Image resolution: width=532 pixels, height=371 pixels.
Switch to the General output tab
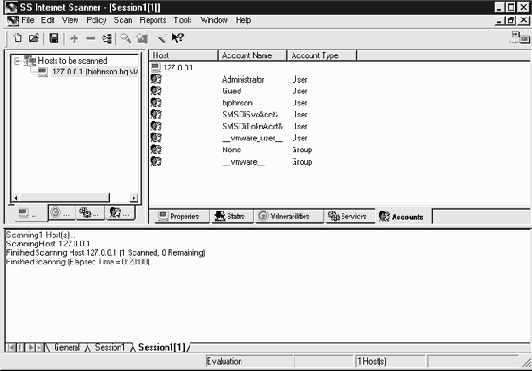[x=67, y=347]
